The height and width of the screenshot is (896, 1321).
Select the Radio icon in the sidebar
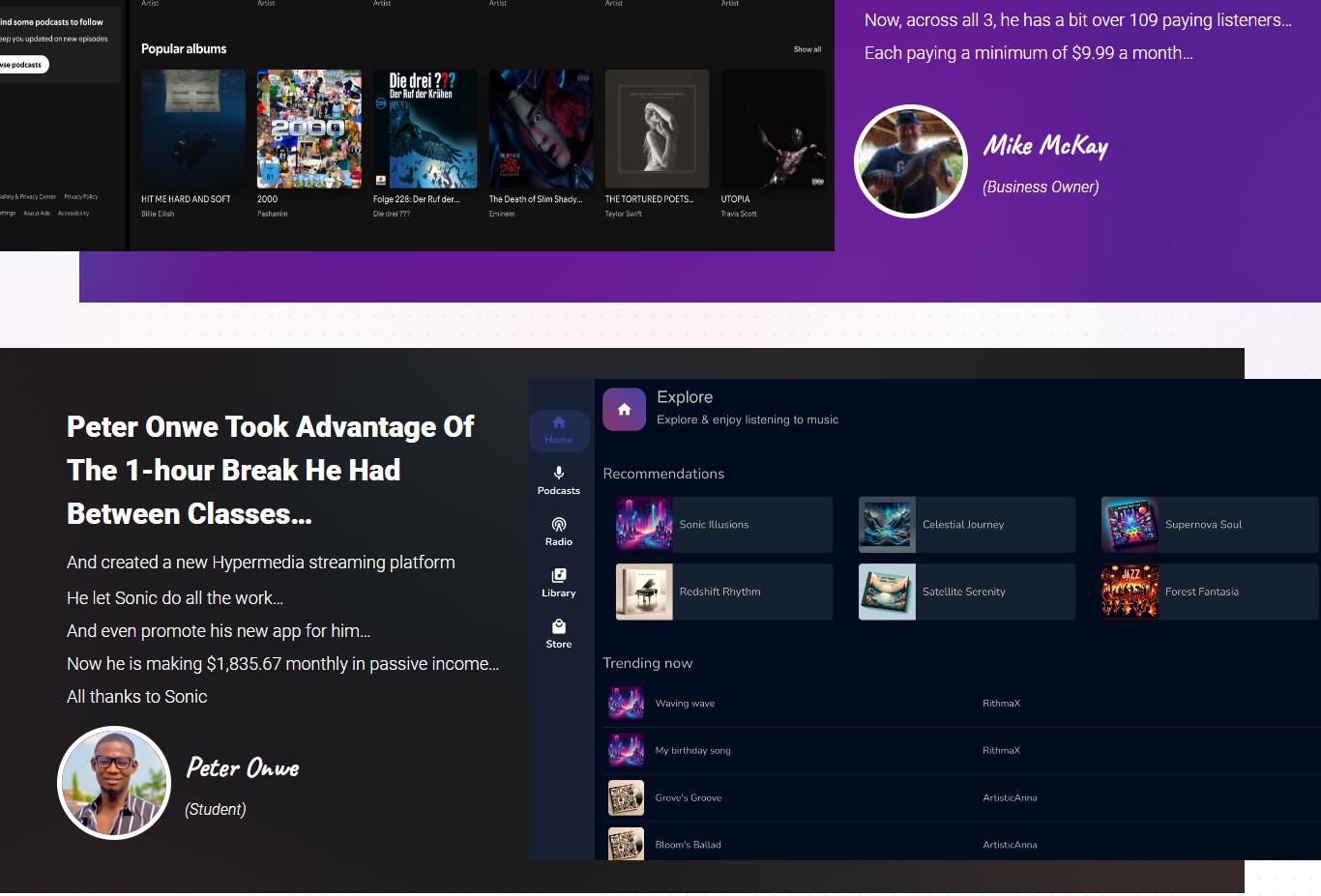click(559, 524)
